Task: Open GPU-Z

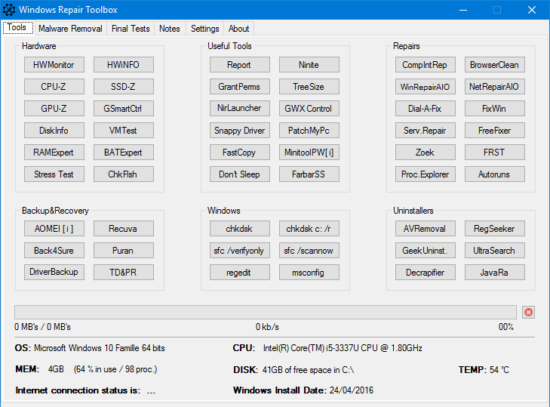Action: click(54, 108)
